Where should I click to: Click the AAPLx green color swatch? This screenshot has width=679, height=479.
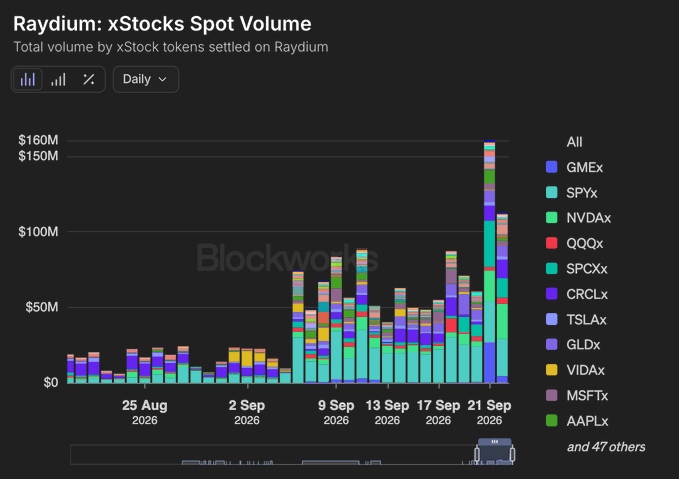[552, 421]
